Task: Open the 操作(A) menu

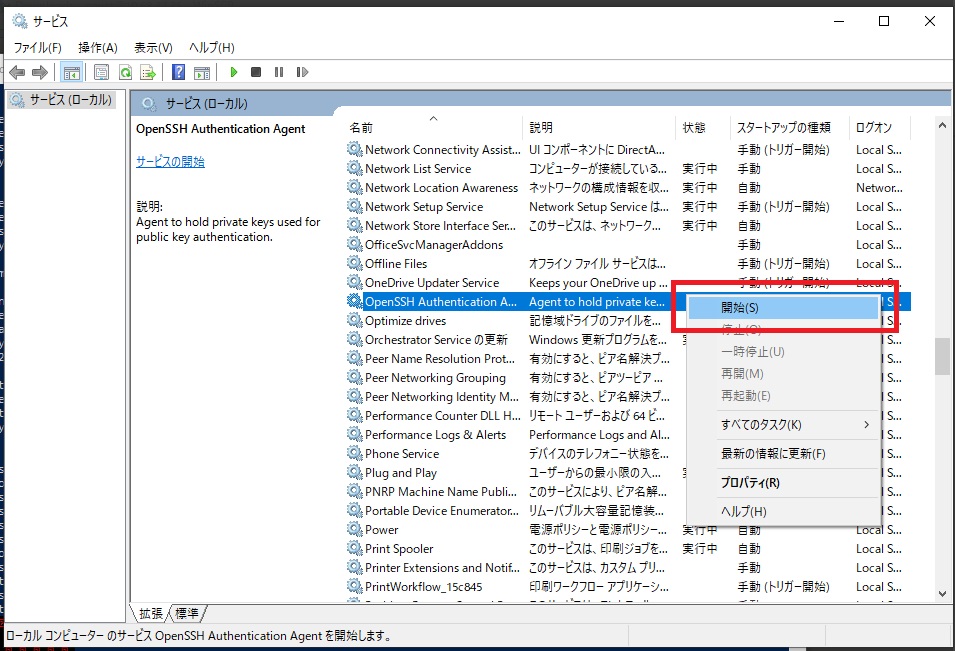Action: 97,48
